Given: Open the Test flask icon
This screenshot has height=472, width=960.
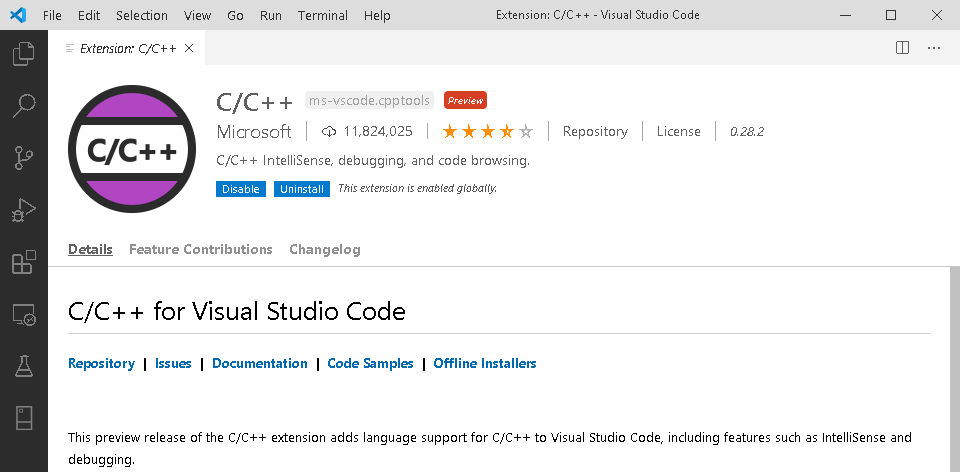Looking at the screenshot, I should [23, 366].
